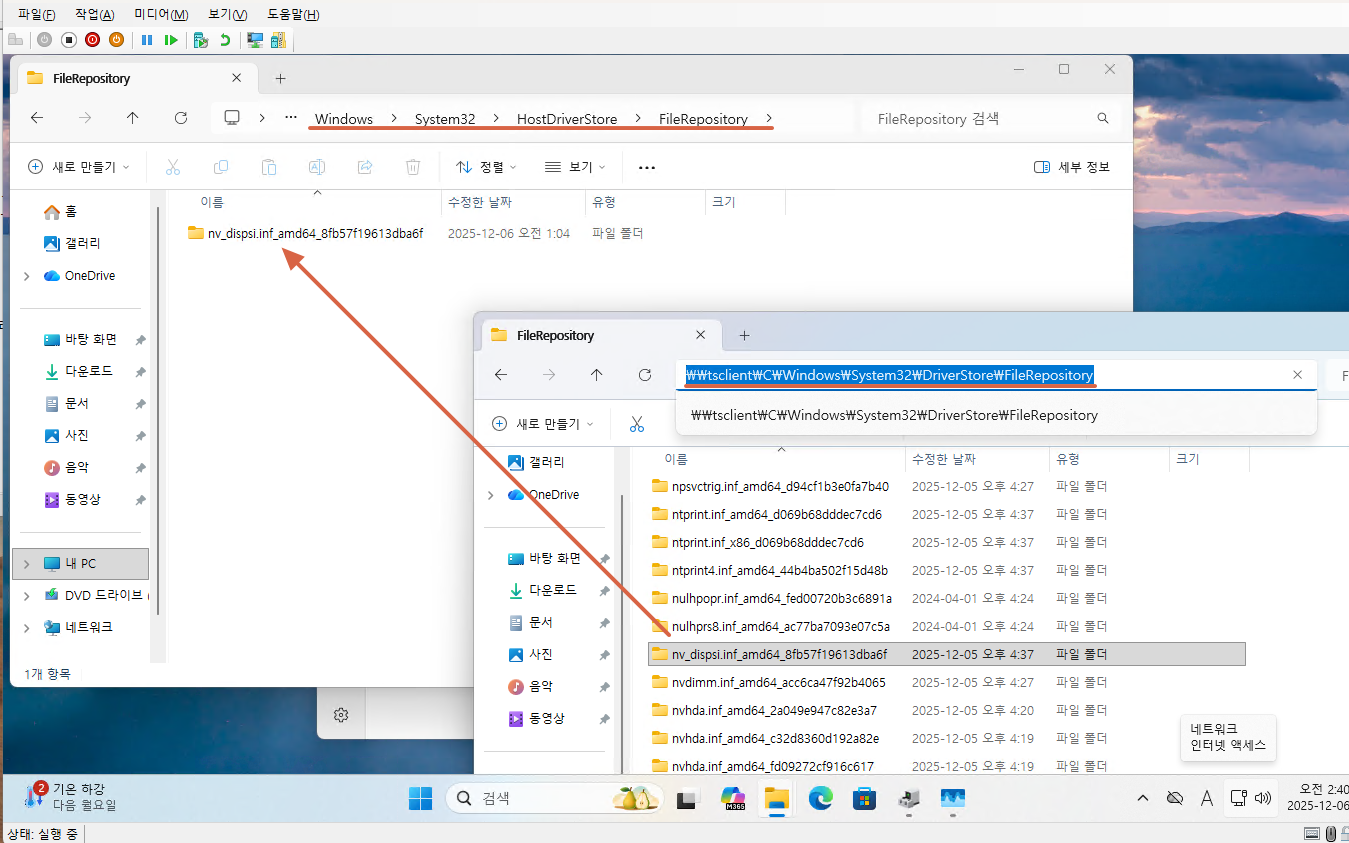Expand the DVD 드라이브 tree node

27,595
